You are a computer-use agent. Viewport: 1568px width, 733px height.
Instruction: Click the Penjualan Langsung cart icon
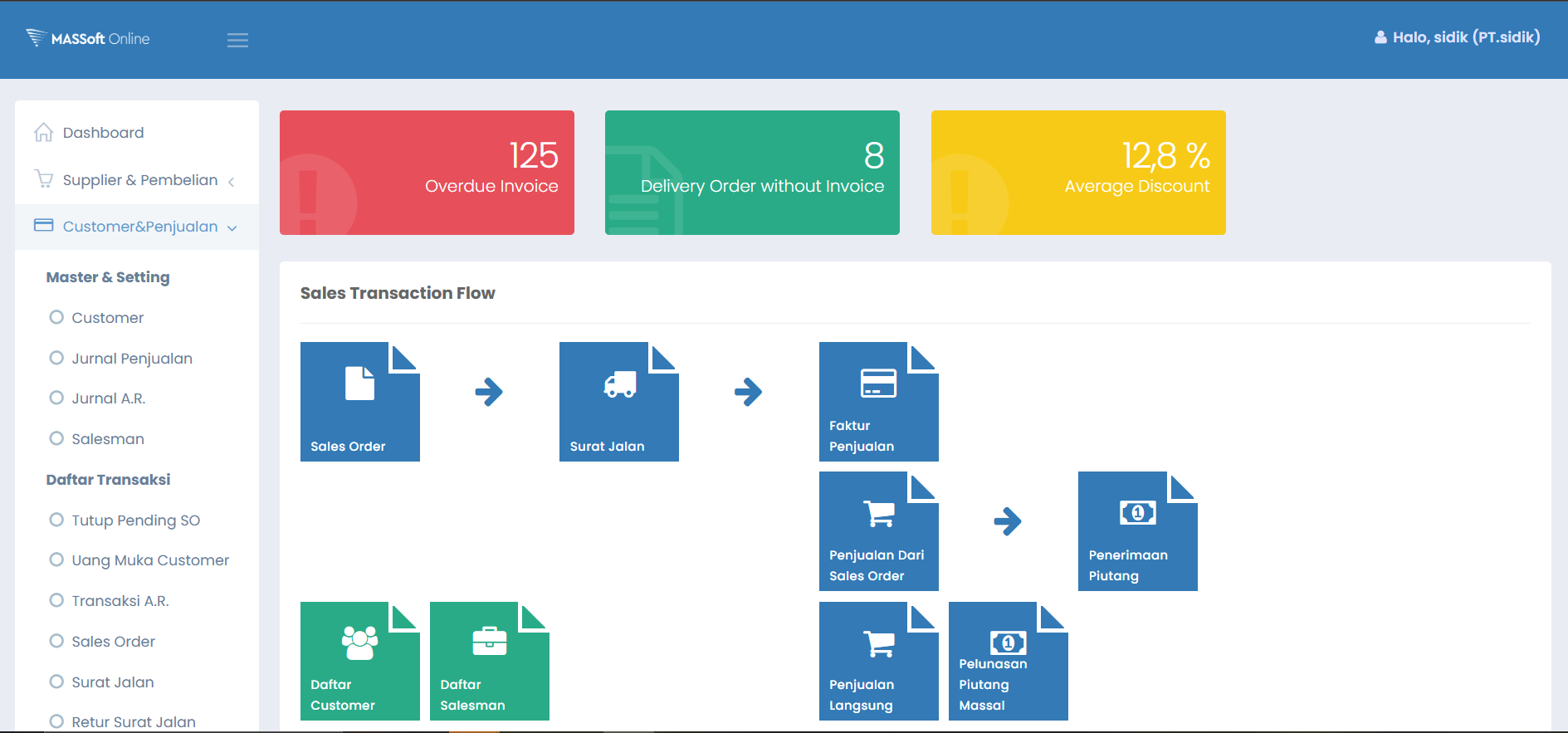pyautogui.click(x=879, y=644)
